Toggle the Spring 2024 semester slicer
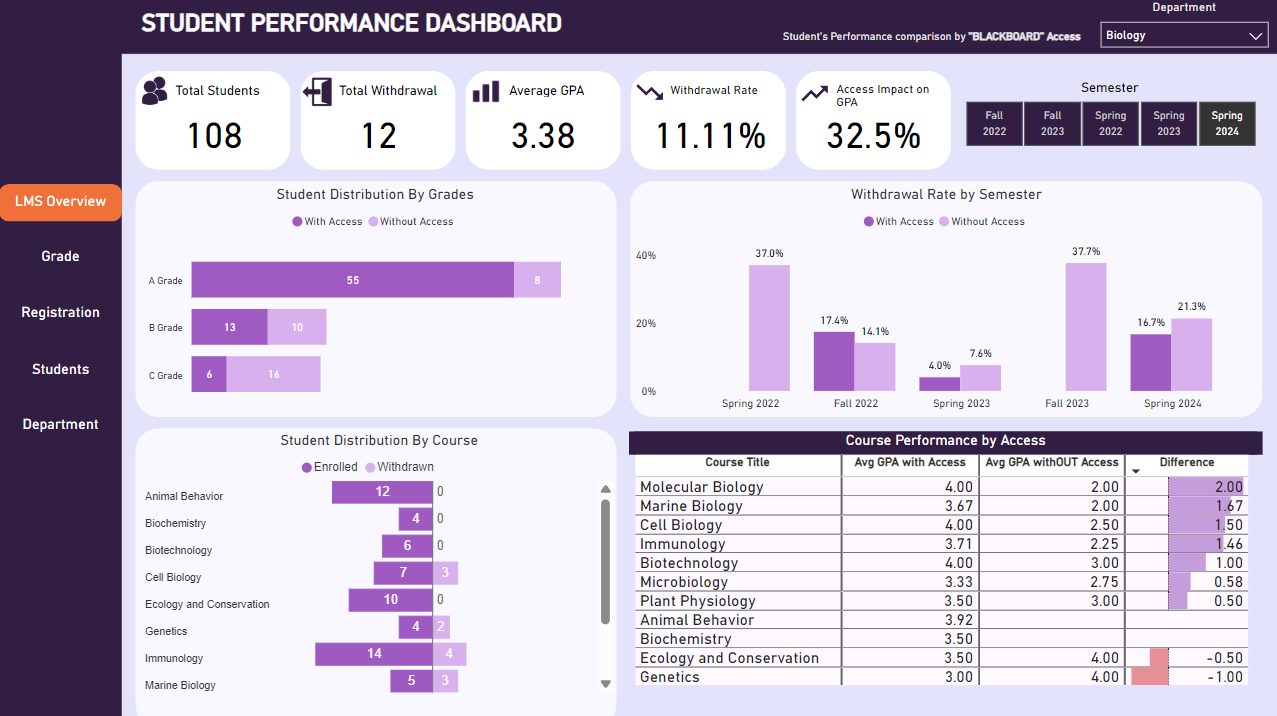1277x716 pixels. (1227, 123)
